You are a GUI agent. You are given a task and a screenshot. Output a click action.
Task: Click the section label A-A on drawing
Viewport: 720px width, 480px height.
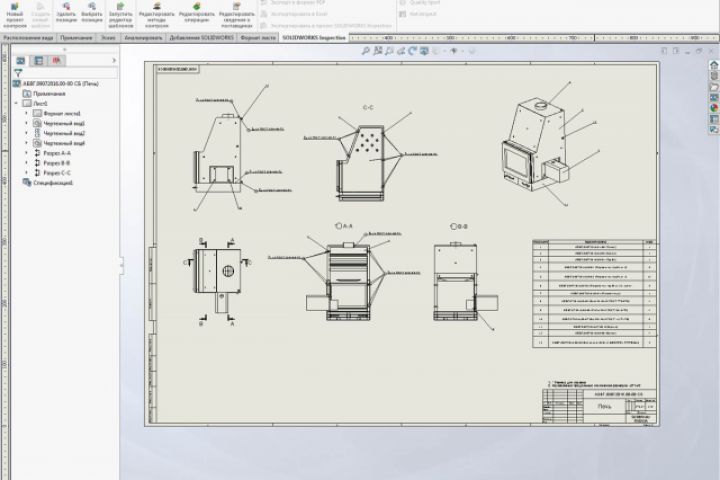click(347, 226)
